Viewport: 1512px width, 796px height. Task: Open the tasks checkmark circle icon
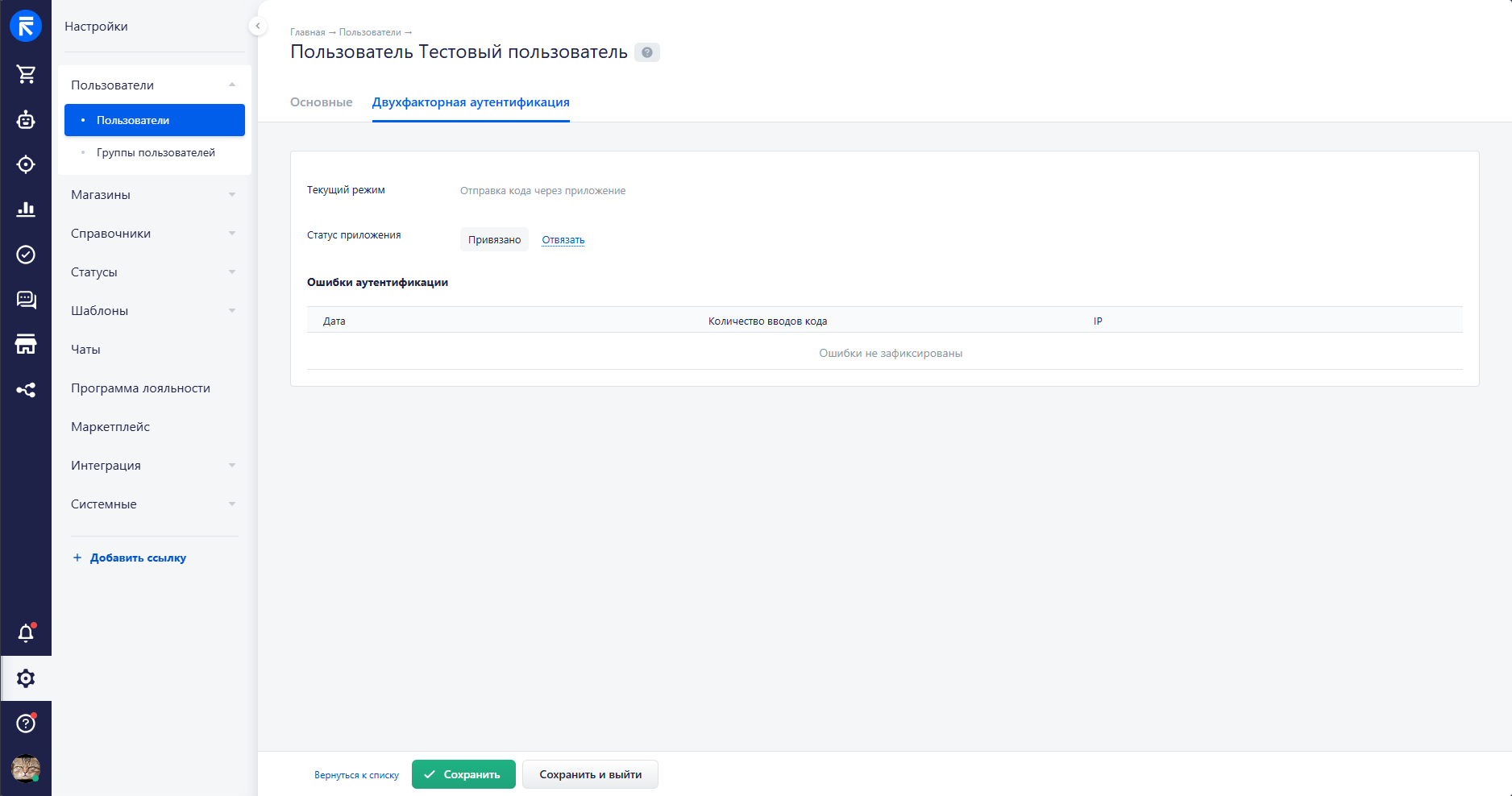pyautogui.click(x=26, y=255)
